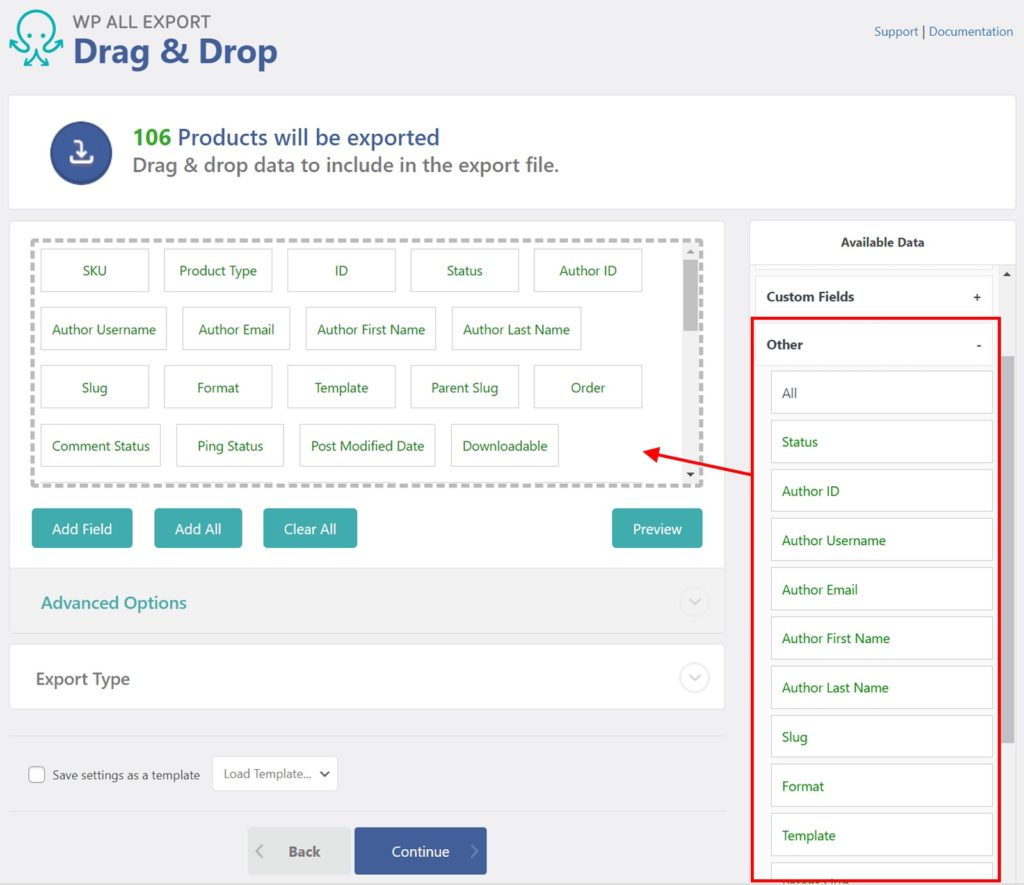Click the Preview button
1024x885 pixels.
(x=657, y=528)
